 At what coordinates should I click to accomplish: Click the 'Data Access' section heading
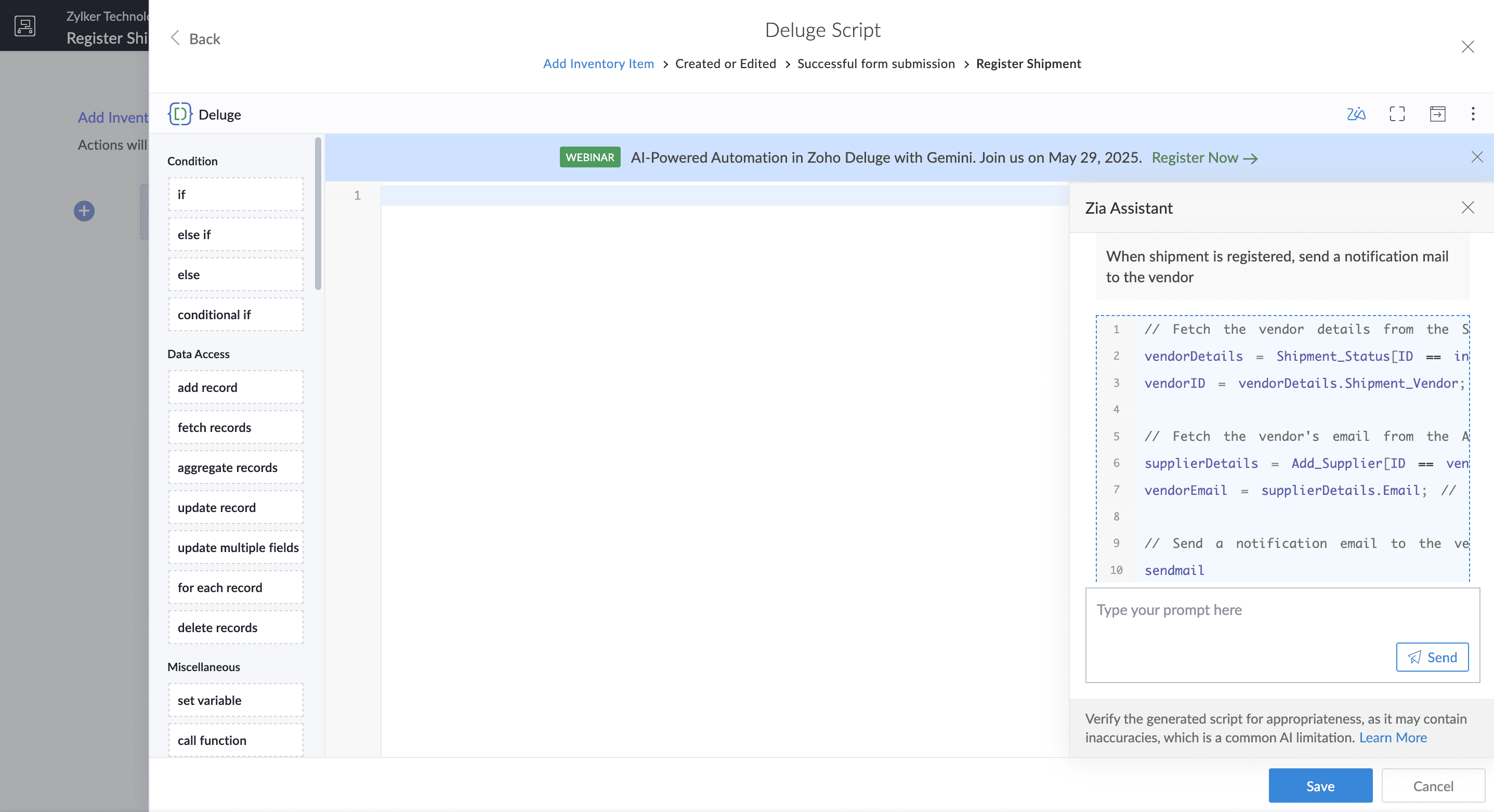(x=199, y=354)
